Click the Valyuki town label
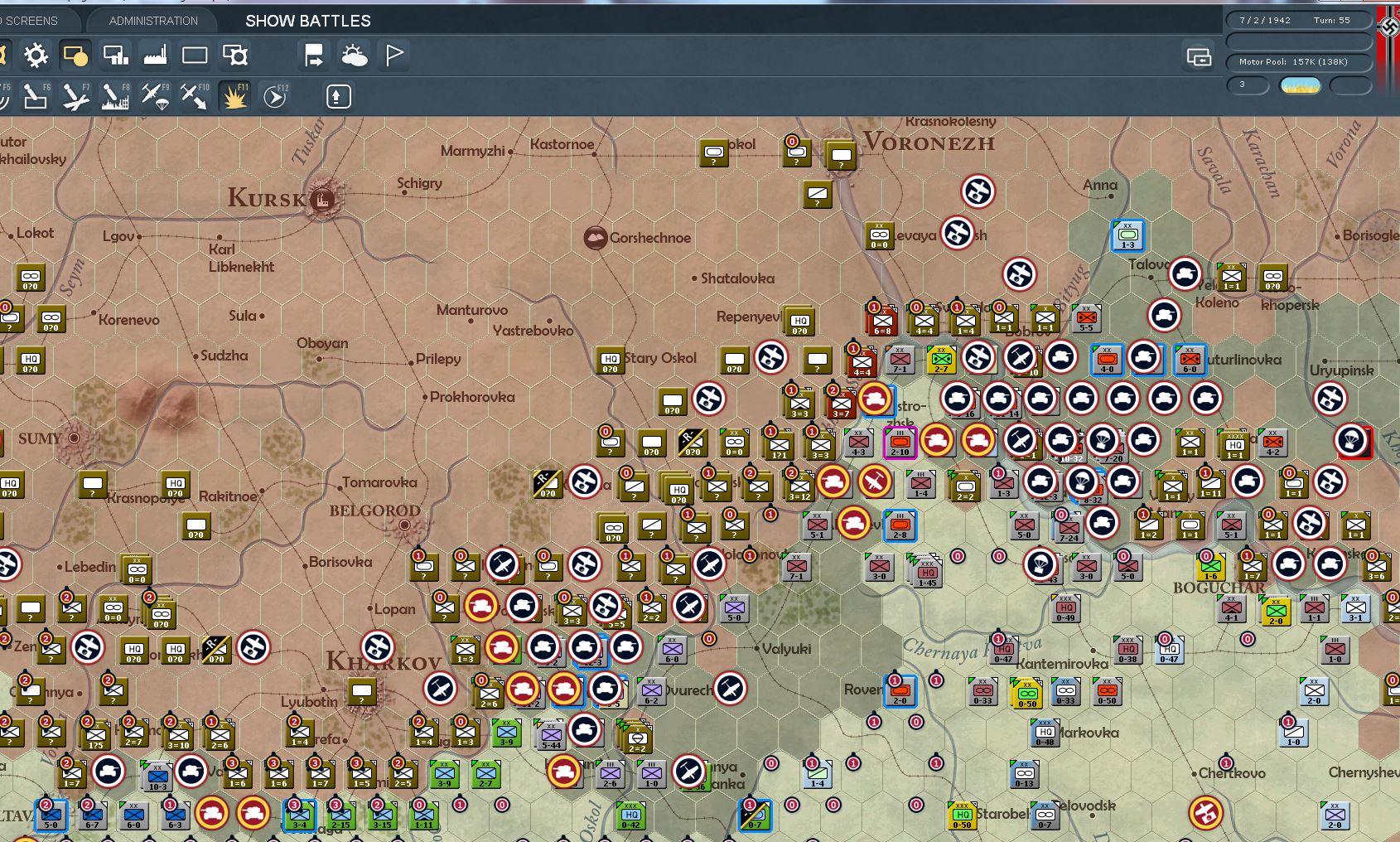 click(786, 649)
